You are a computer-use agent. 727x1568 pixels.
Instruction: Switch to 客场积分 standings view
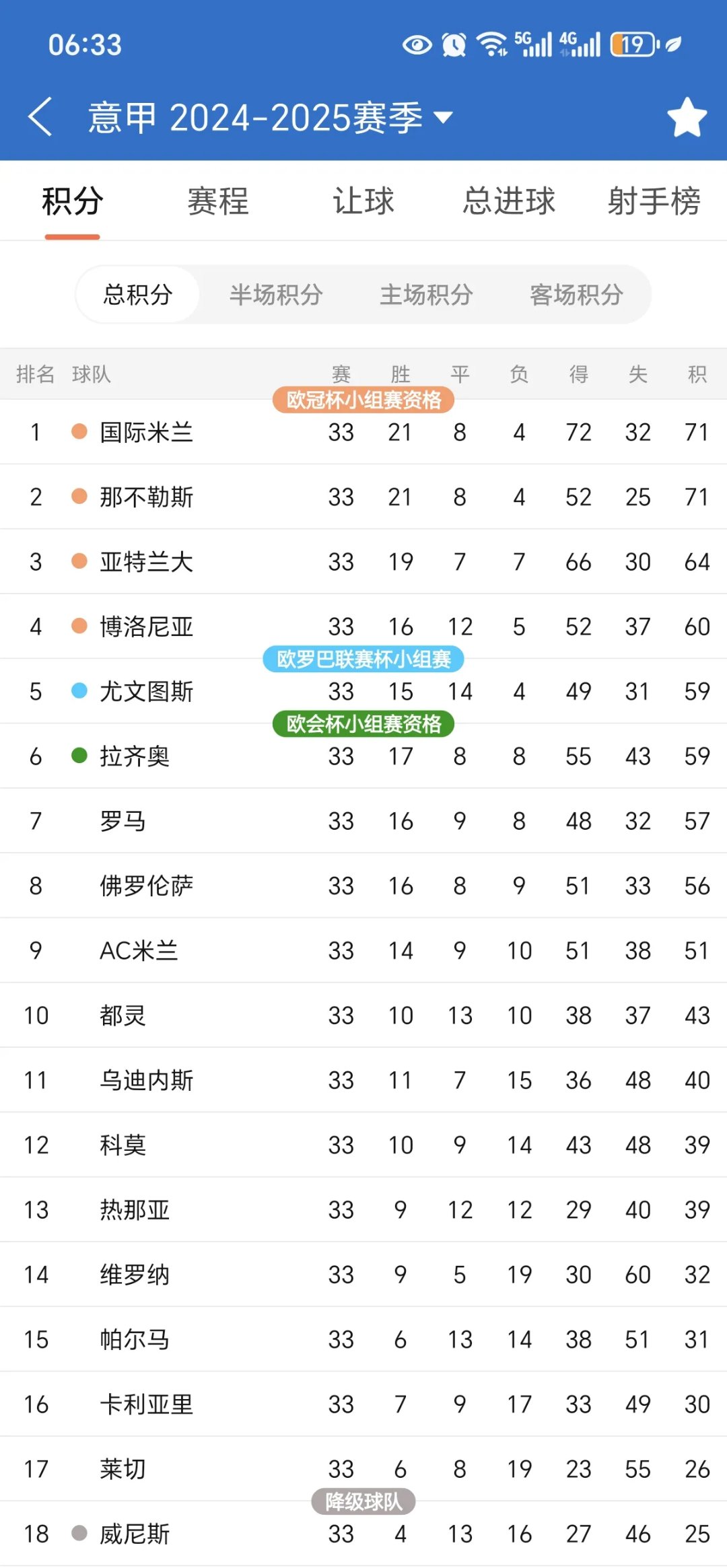click(578, 294)
